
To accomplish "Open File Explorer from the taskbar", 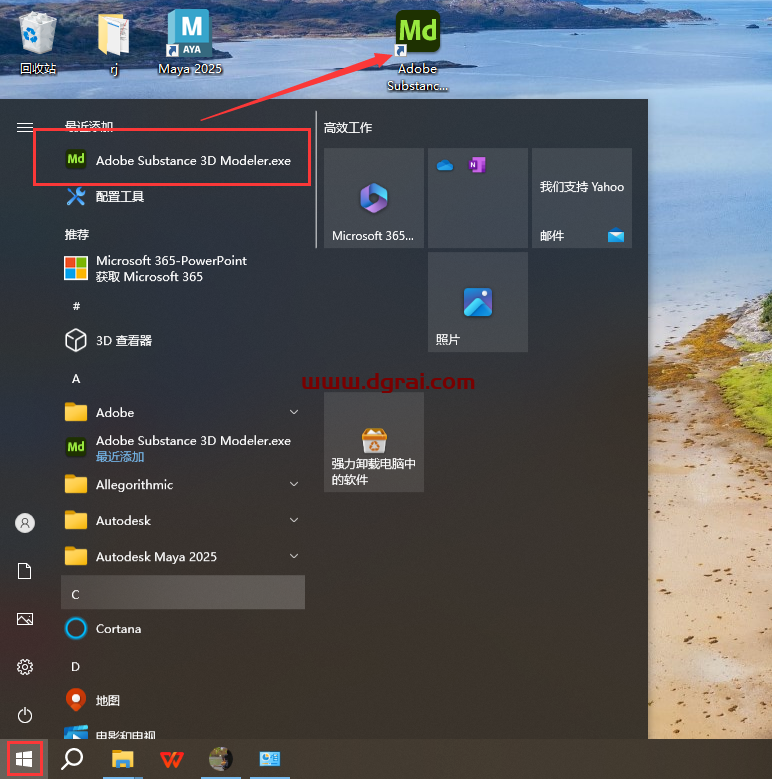I will point(122,759).
